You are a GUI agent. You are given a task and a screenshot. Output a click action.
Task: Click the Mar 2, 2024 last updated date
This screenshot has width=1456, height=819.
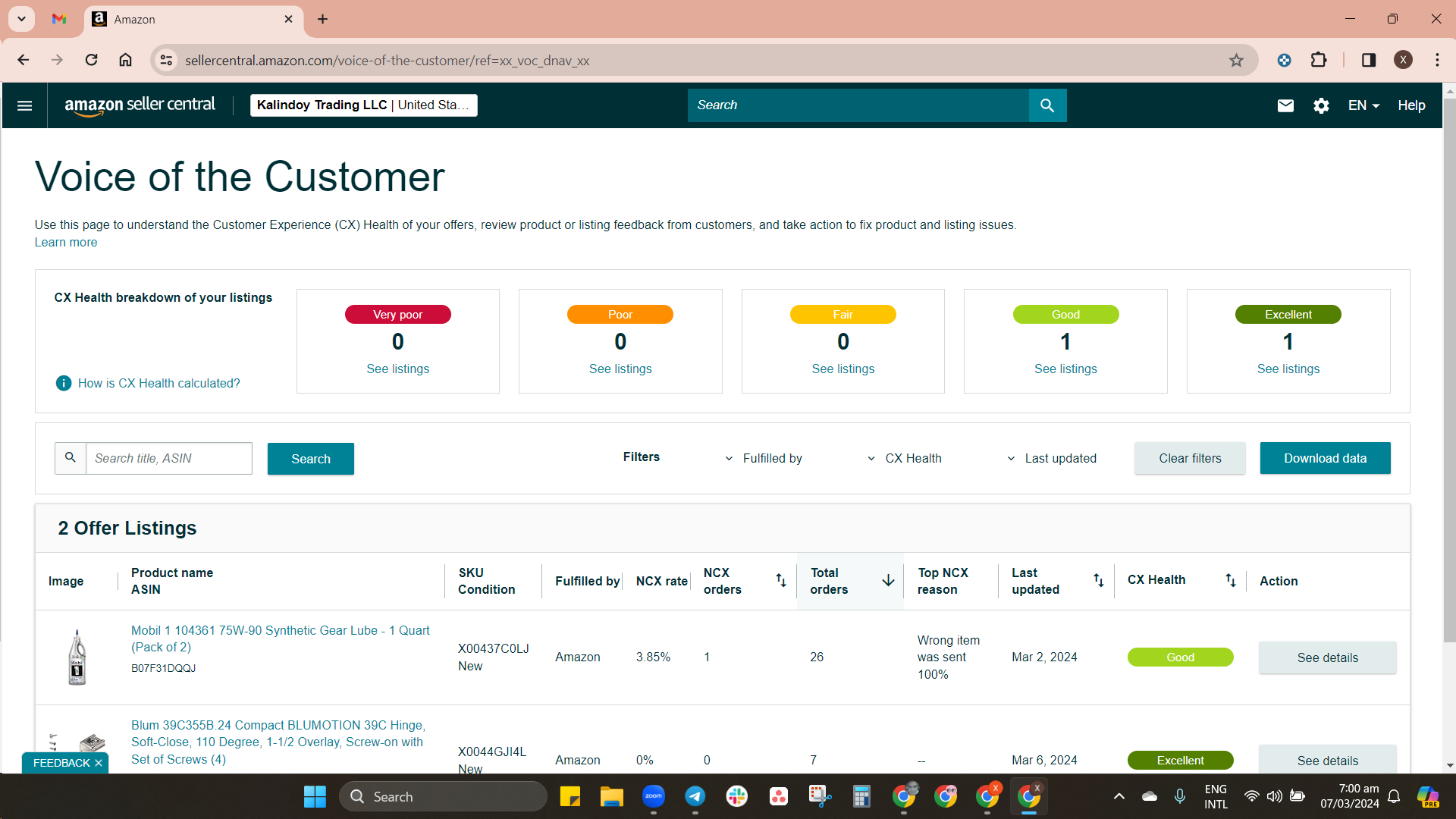(1044, 657)
